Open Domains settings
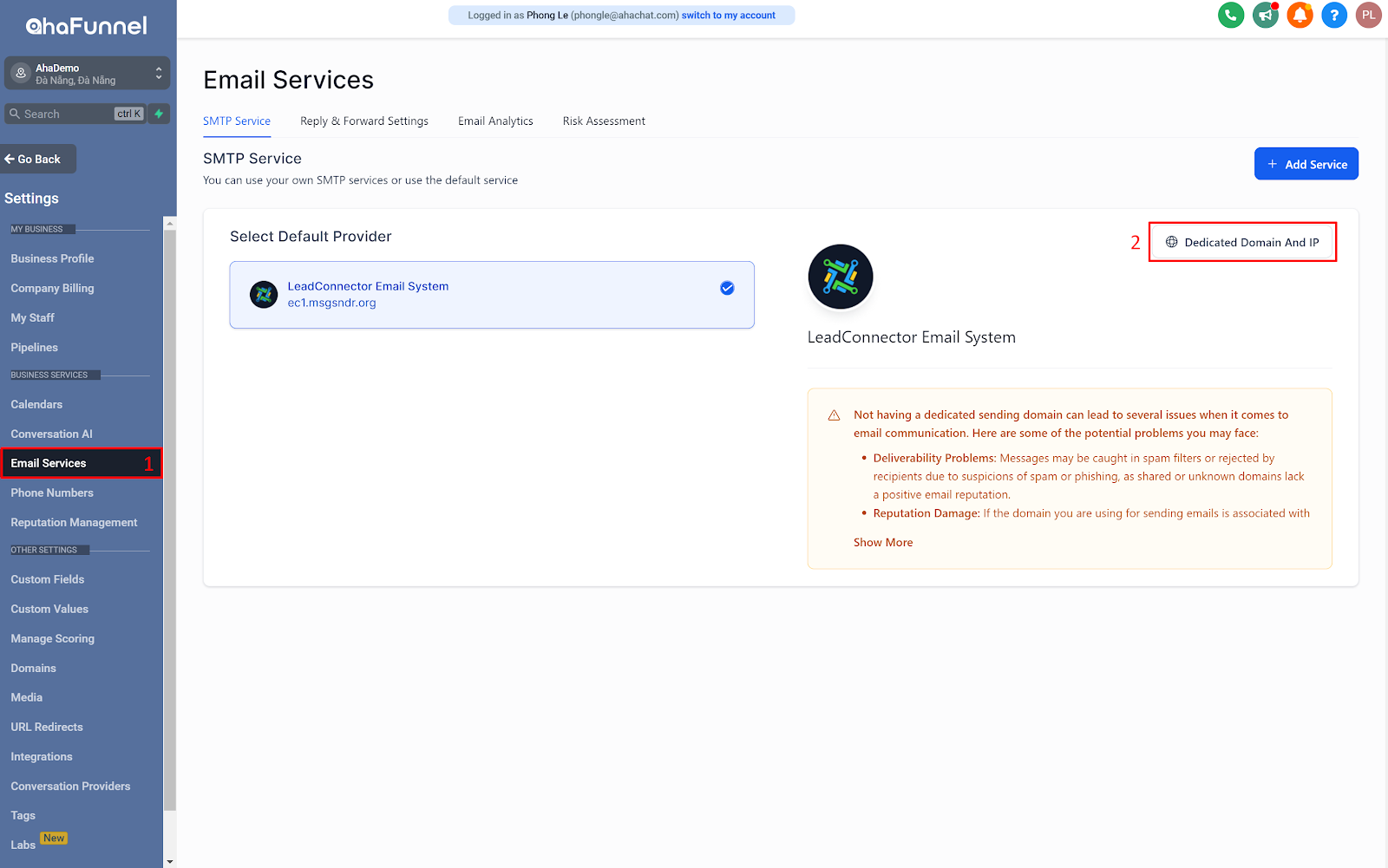Viewport: 1388px width, 868px height. coord(33,668)
